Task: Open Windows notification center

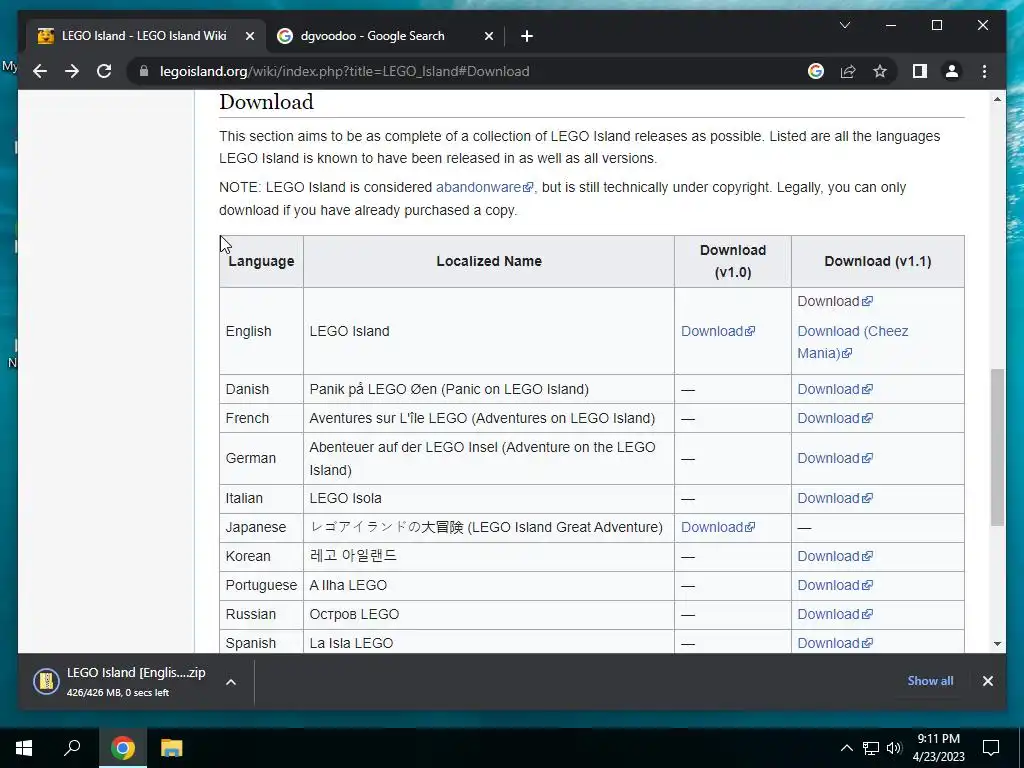Action: [991, 748]
